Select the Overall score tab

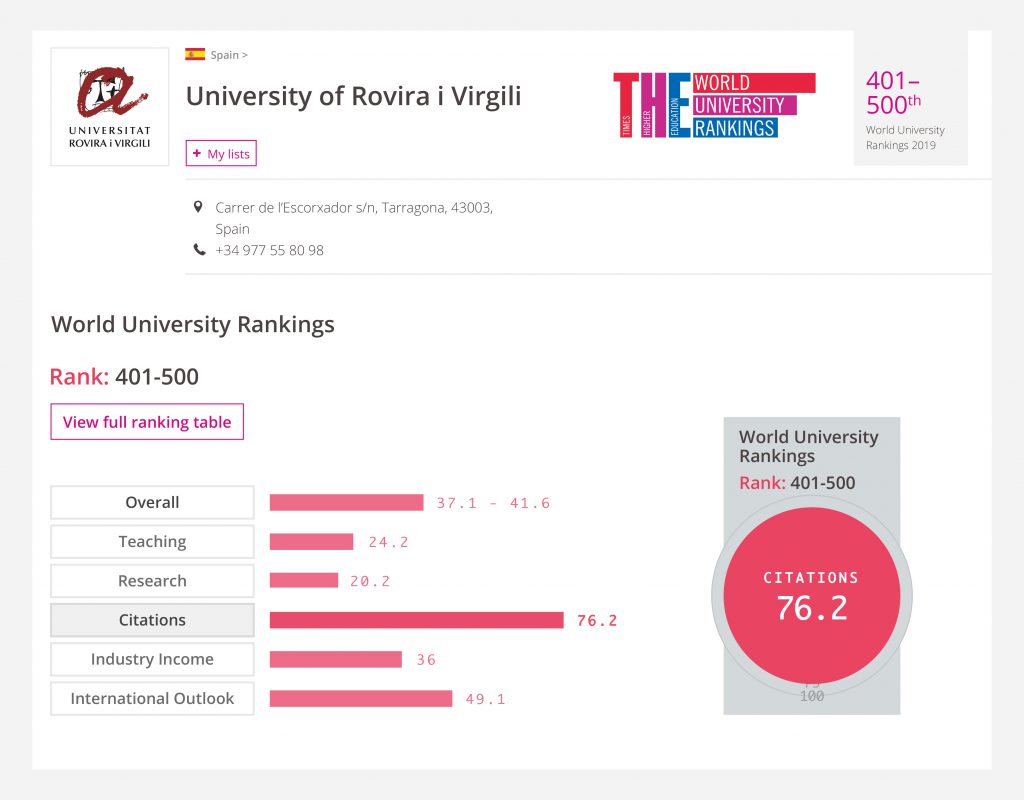[152, 502]
